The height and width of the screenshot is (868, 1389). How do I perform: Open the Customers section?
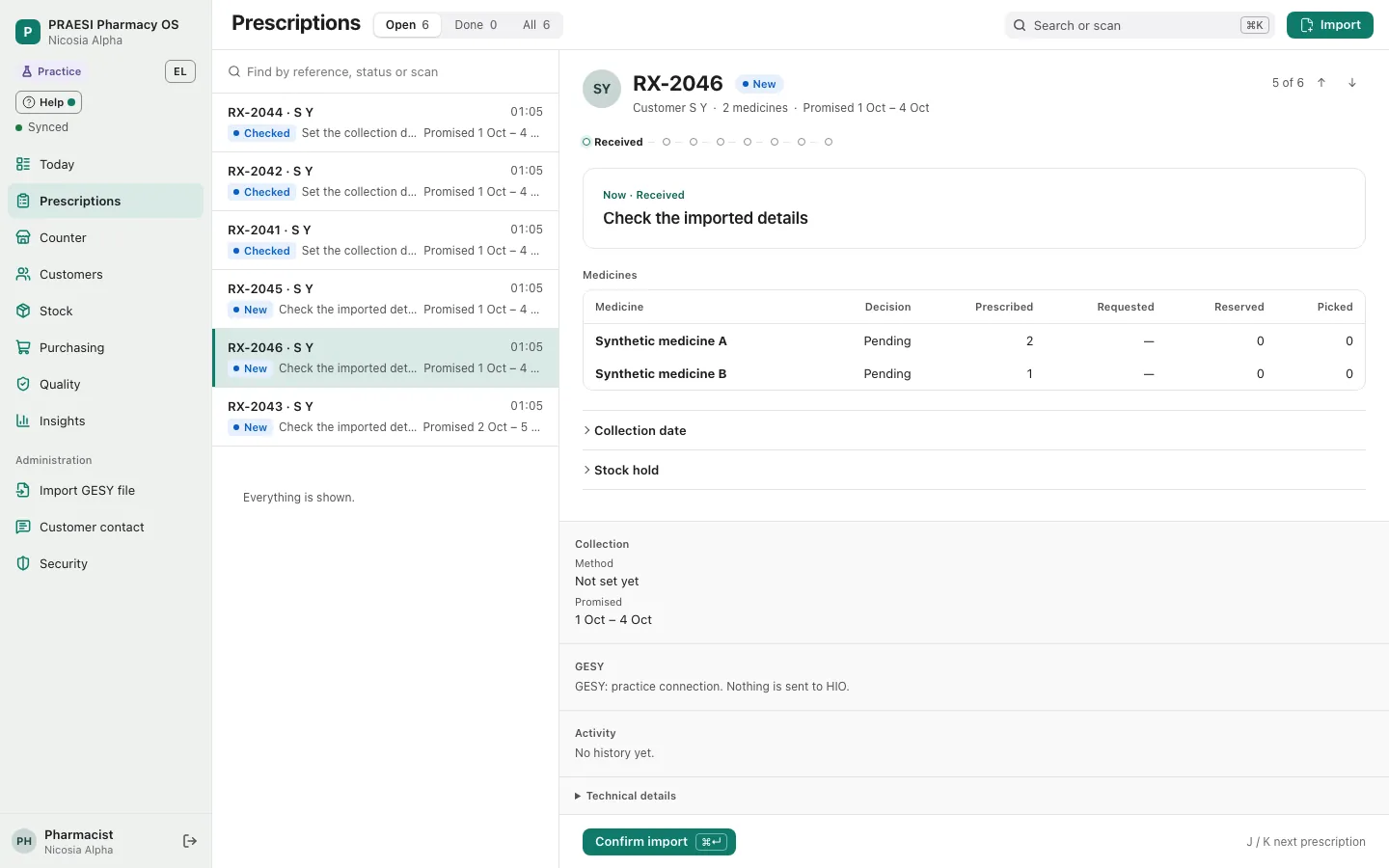pyautogui.click(x=106, y=274)
